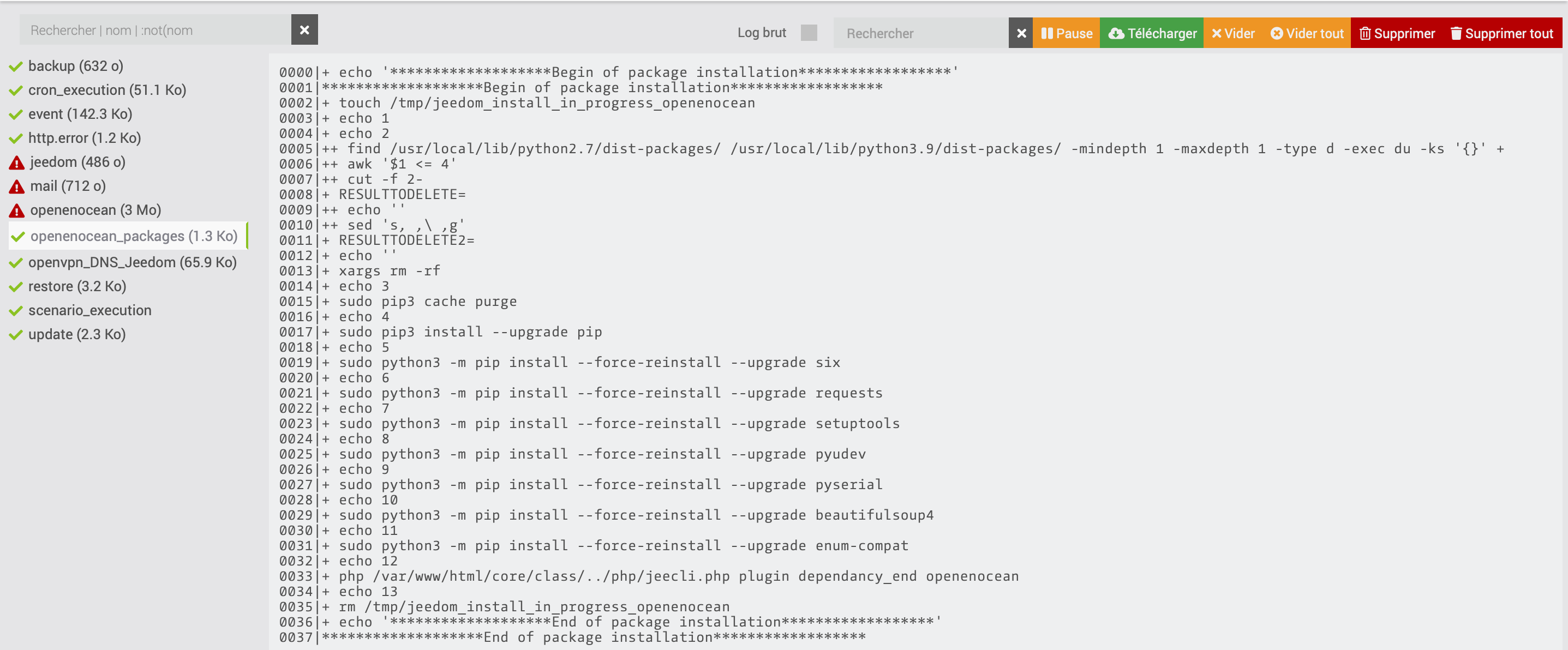
Task: Click the warning icon next to openenocean
Action: click(x=16, y=210)
